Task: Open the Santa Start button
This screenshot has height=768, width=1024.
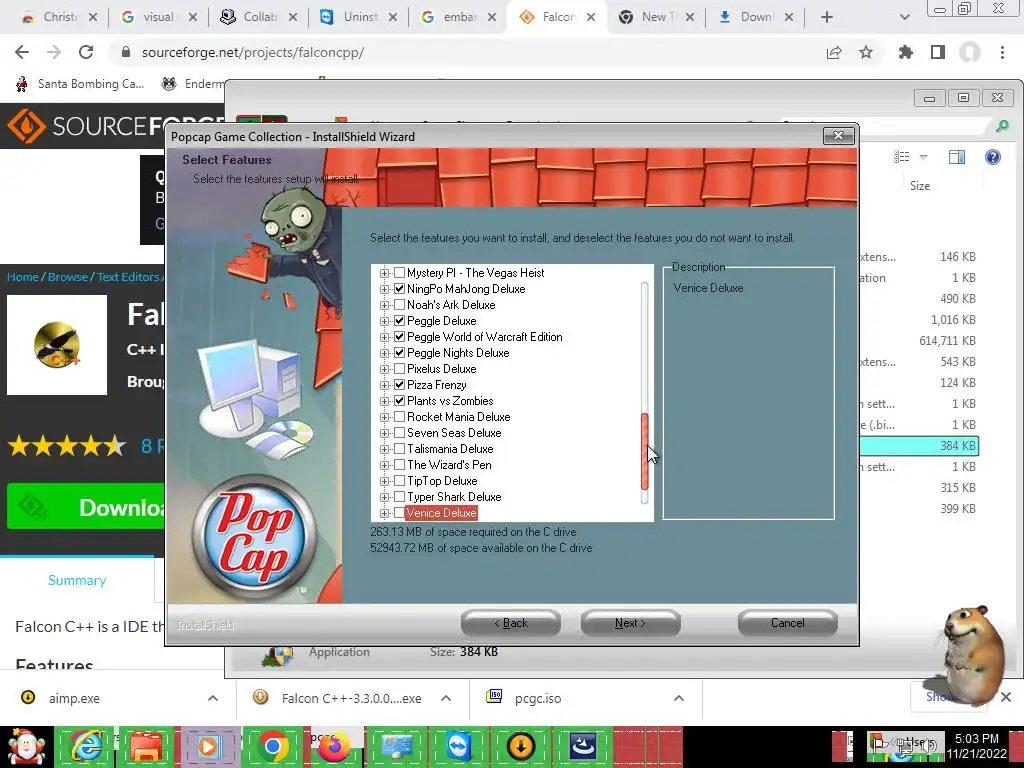Action: click(x=26, y=746)
